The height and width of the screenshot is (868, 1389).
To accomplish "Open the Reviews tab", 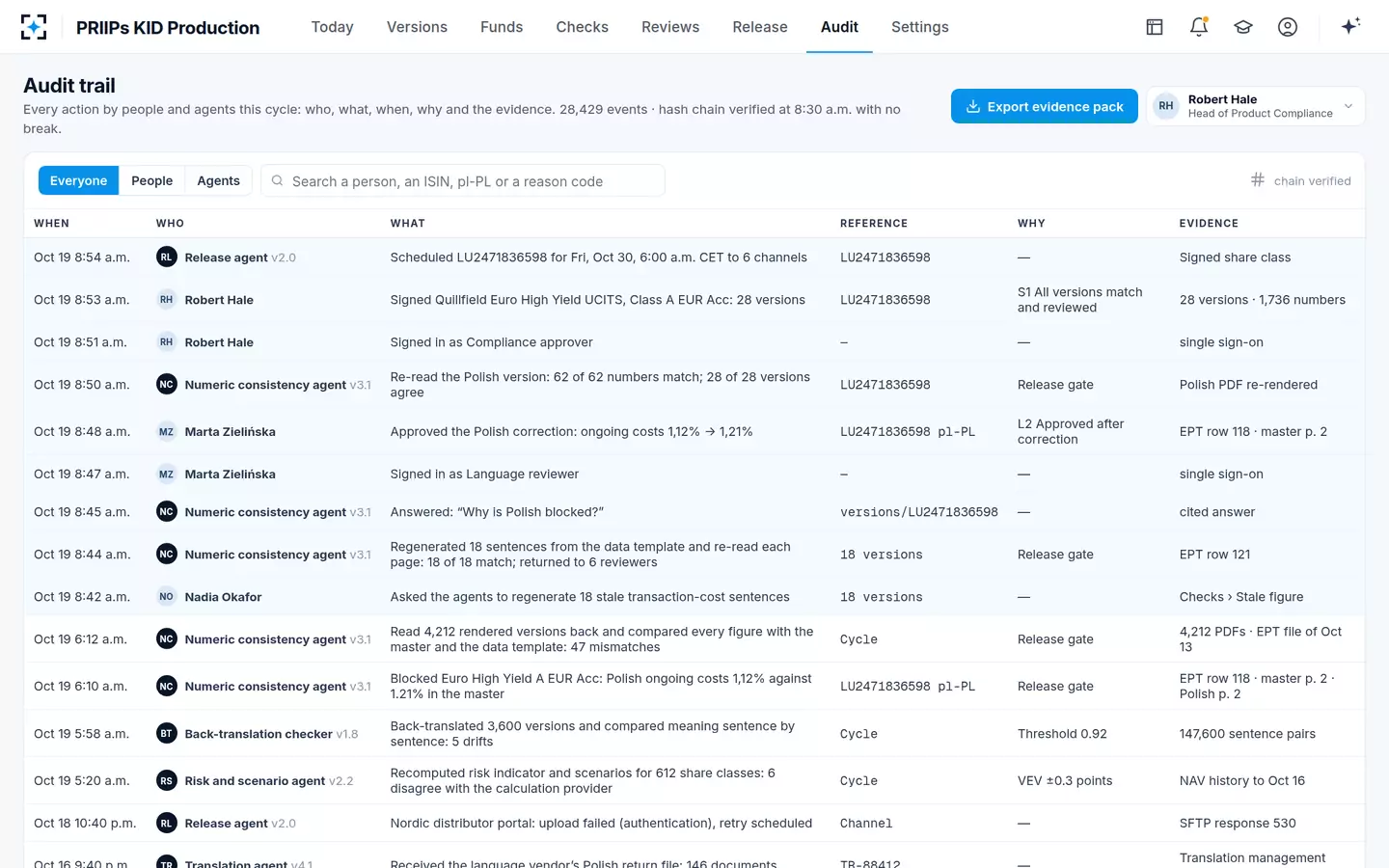I will pos(670,27).
